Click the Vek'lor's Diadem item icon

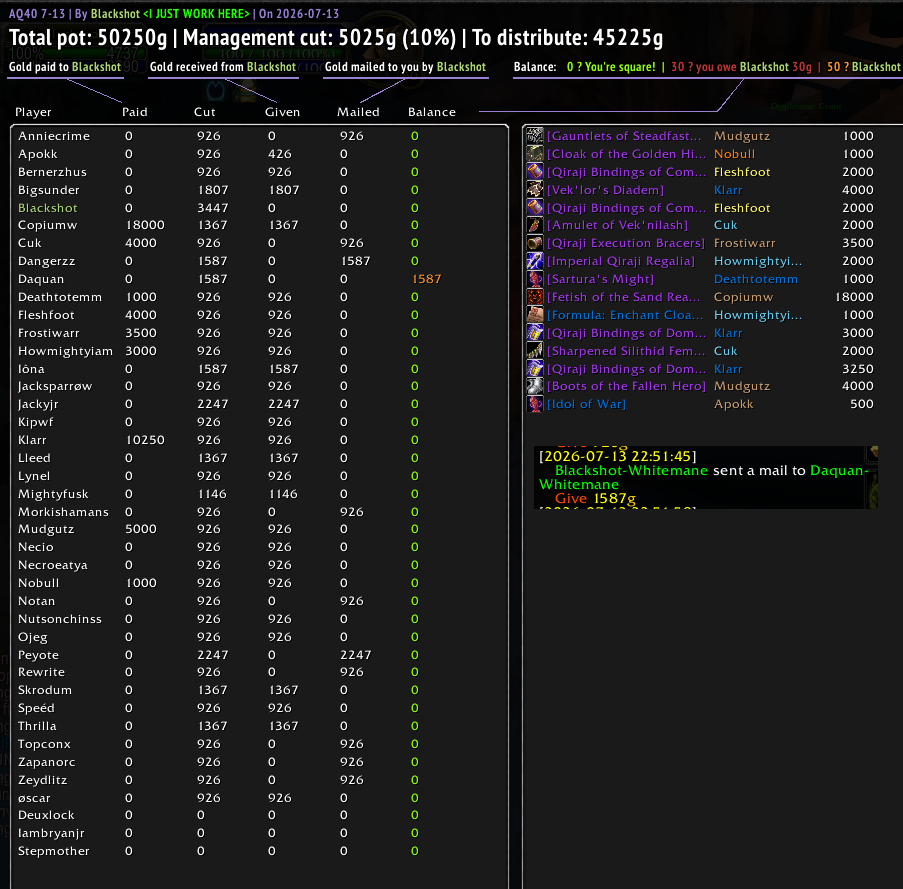(535, 189)
